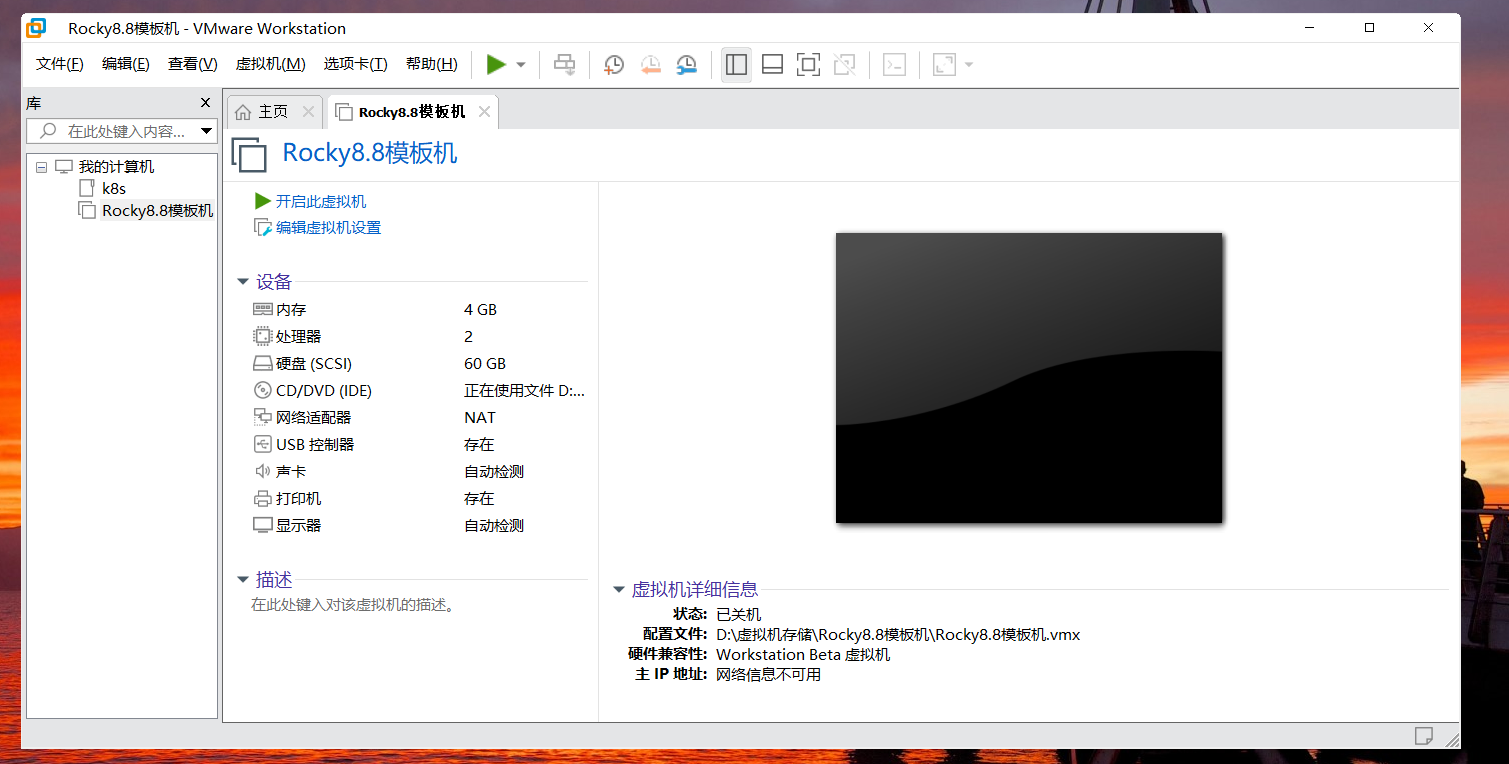The image size is (1509, 764).
Task: Close the Rocky8.8模板机 tab
Action: 484,112
